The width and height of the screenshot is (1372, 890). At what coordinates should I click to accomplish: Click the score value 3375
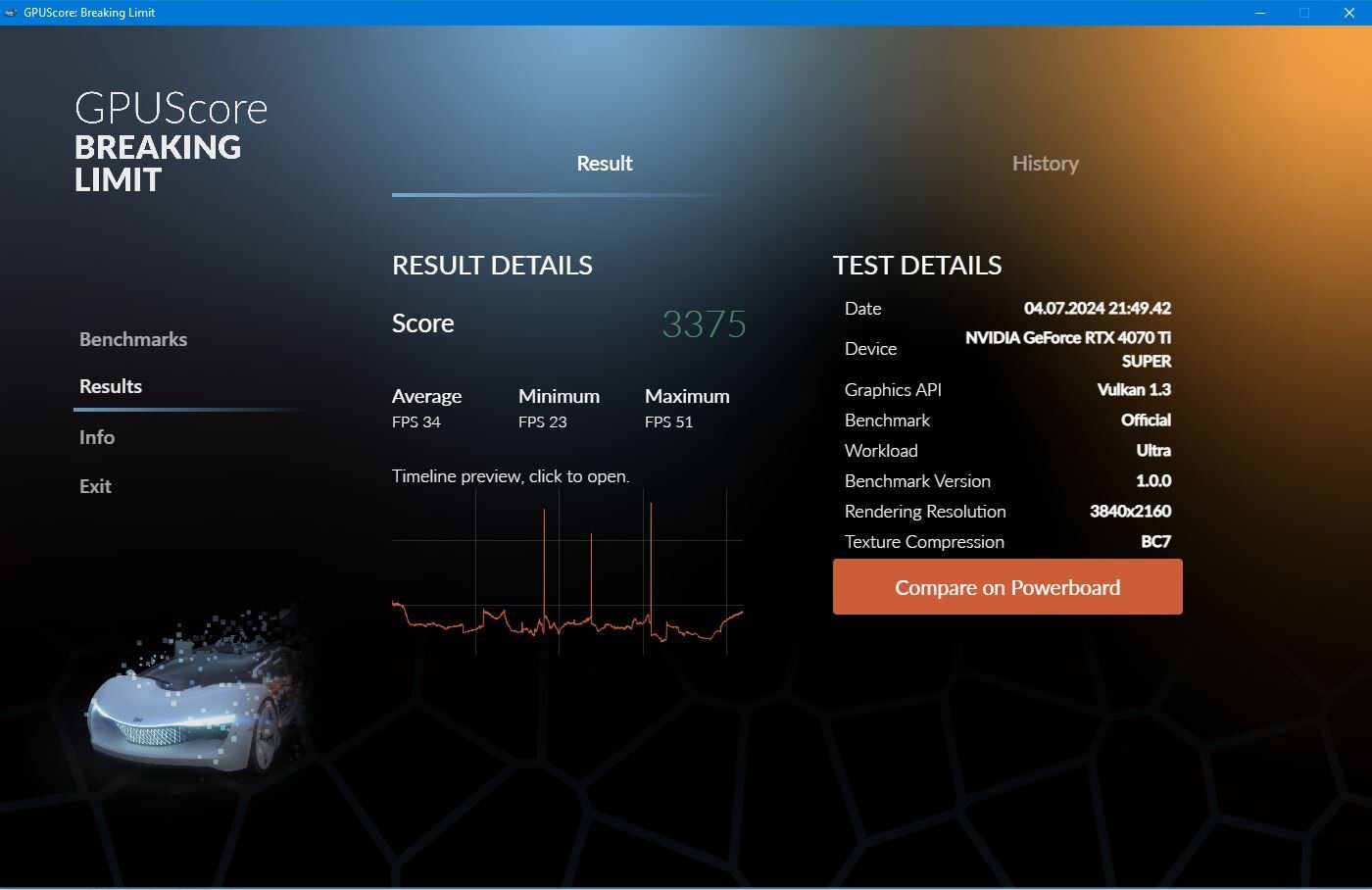[x=704, y=324]
